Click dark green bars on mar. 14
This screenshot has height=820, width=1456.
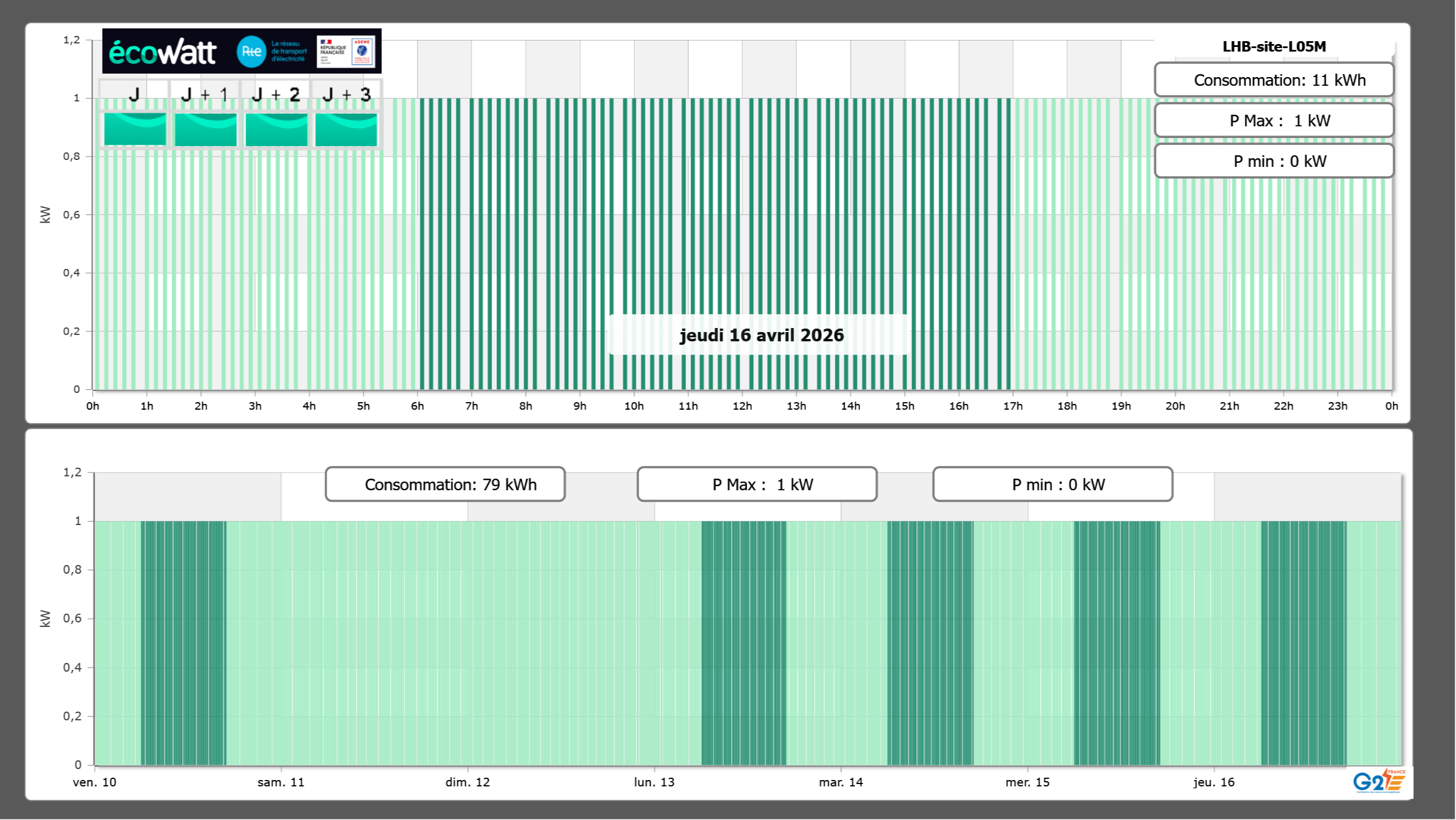click(930, 643)
